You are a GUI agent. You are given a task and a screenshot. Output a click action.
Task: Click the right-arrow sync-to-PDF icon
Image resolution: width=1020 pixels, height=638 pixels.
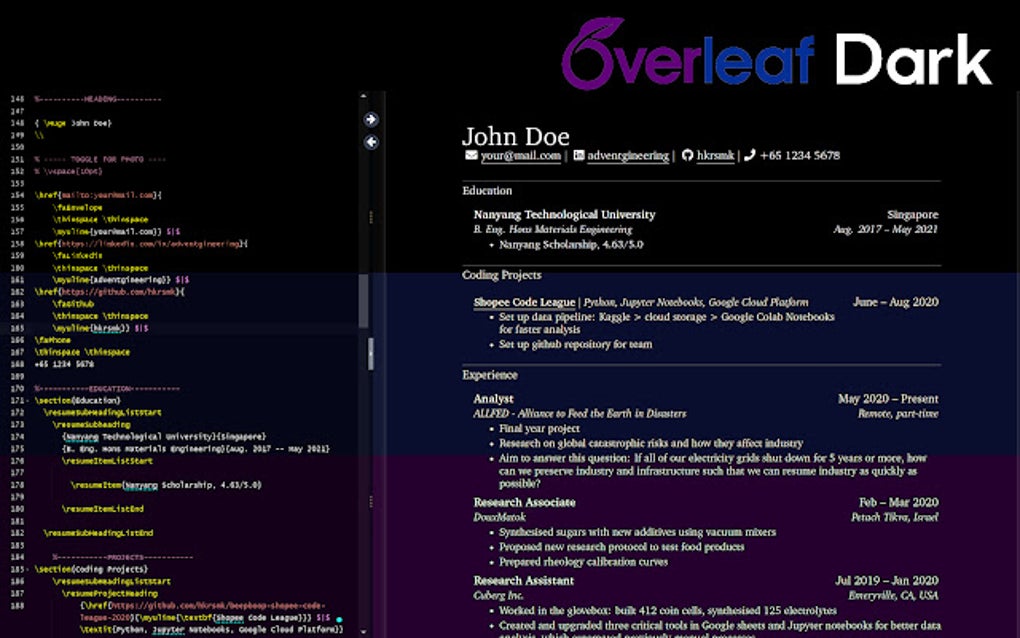(x=371, y=118)
